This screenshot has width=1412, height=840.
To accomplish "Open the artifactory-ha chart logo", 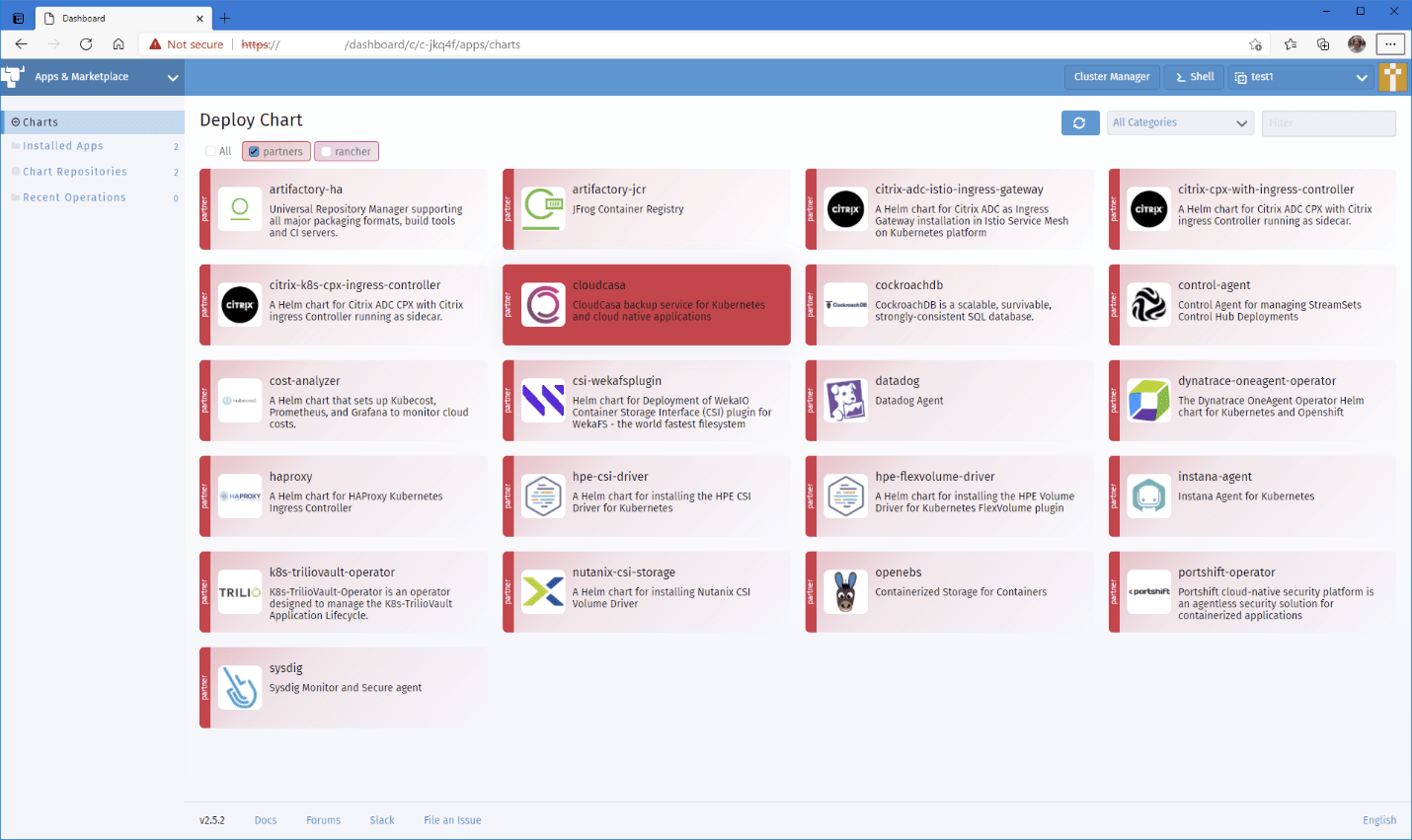I will (x=240, y=208).
